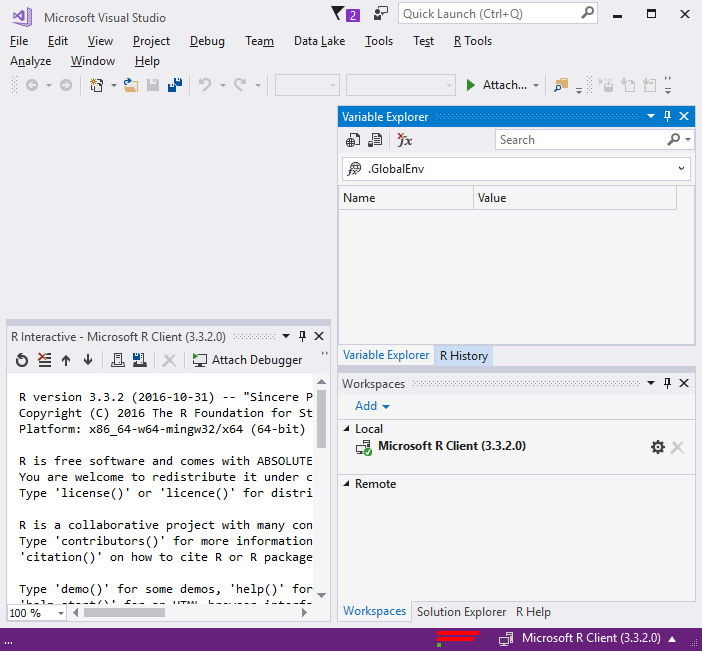
Task: Open the Add dropdown in Workspaces
Action: click(372, 406)
